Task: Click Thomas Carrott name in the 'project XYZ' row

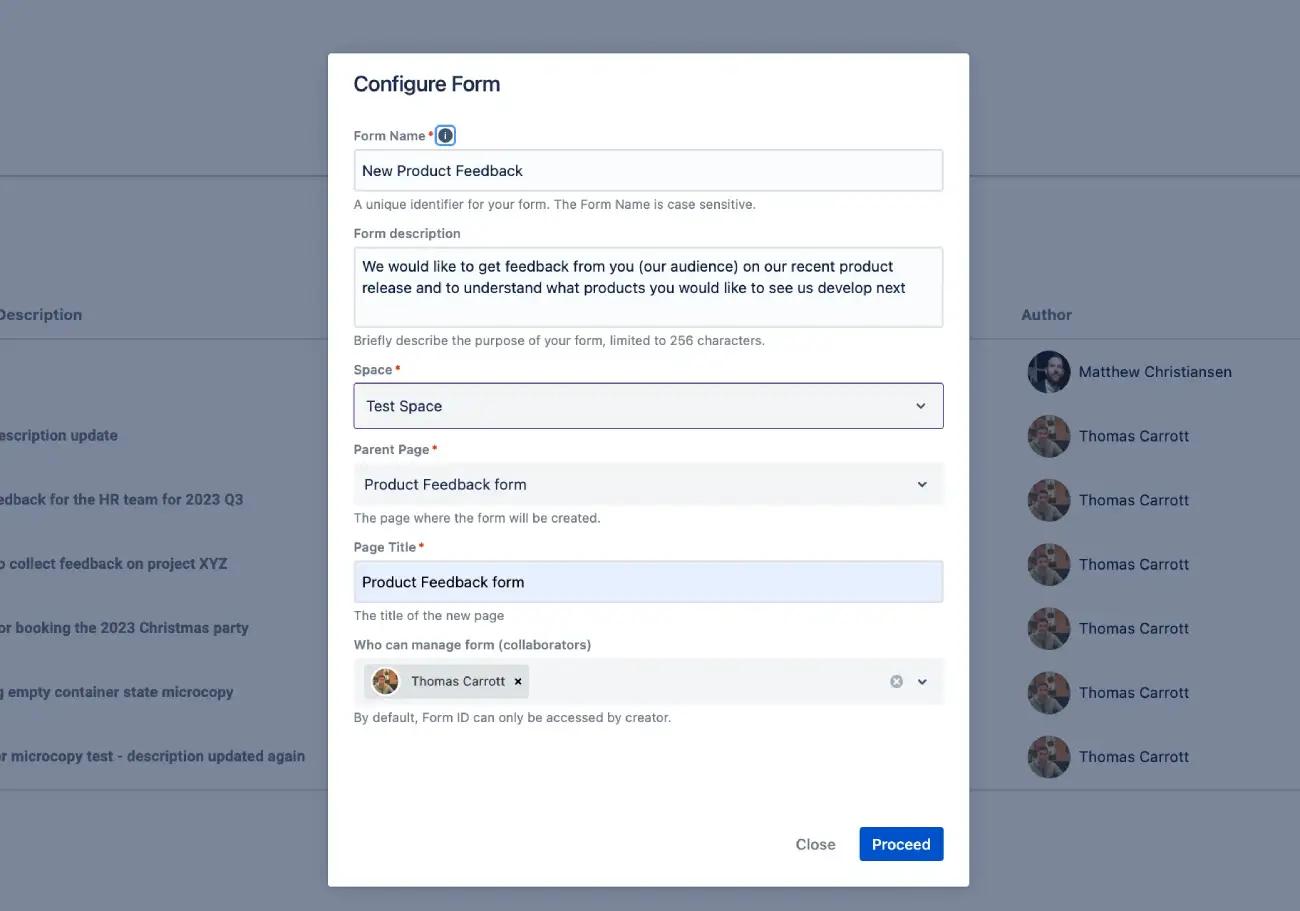Action: pos(1134,564)
